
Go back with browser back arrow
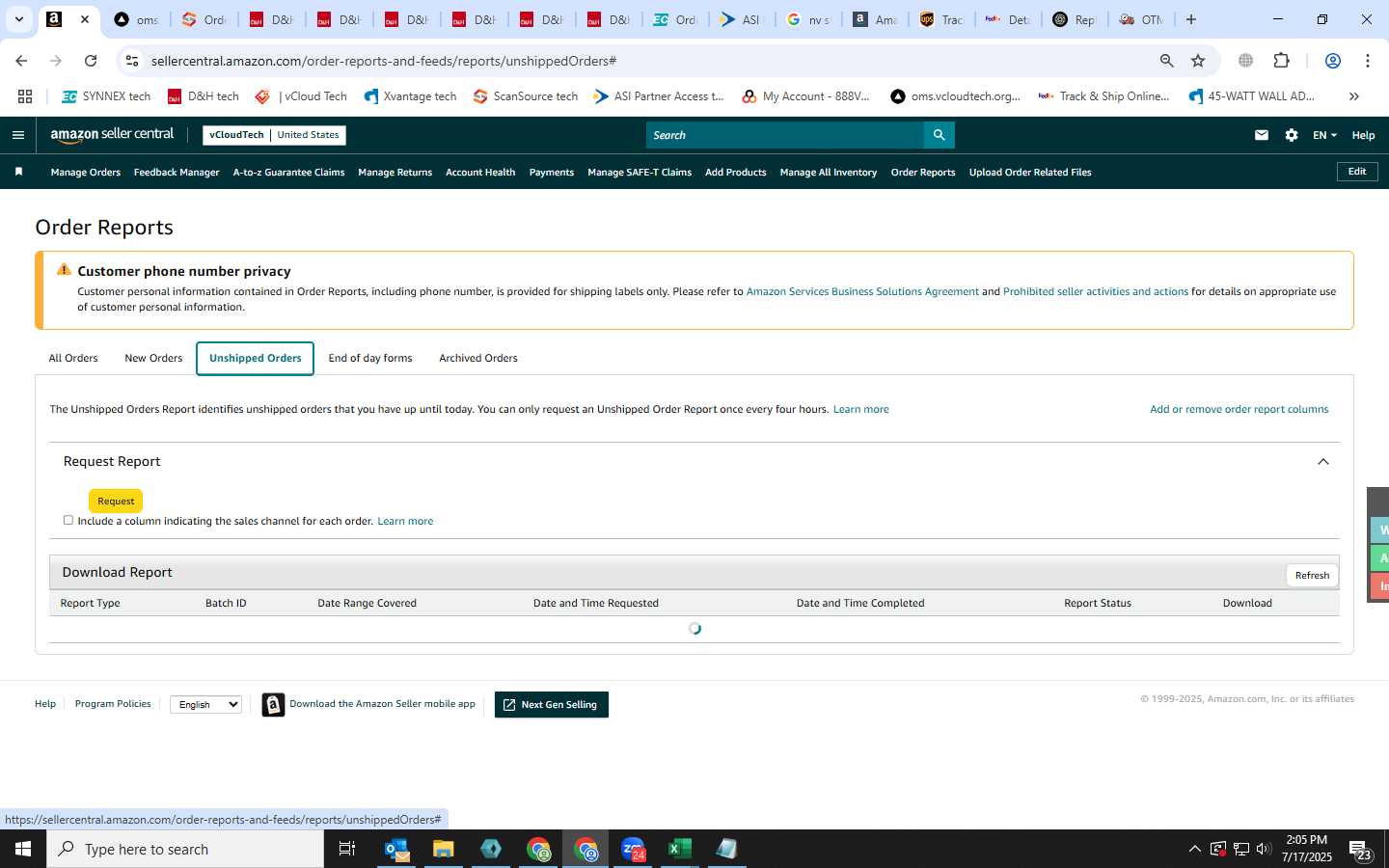(x=21, y=61)
